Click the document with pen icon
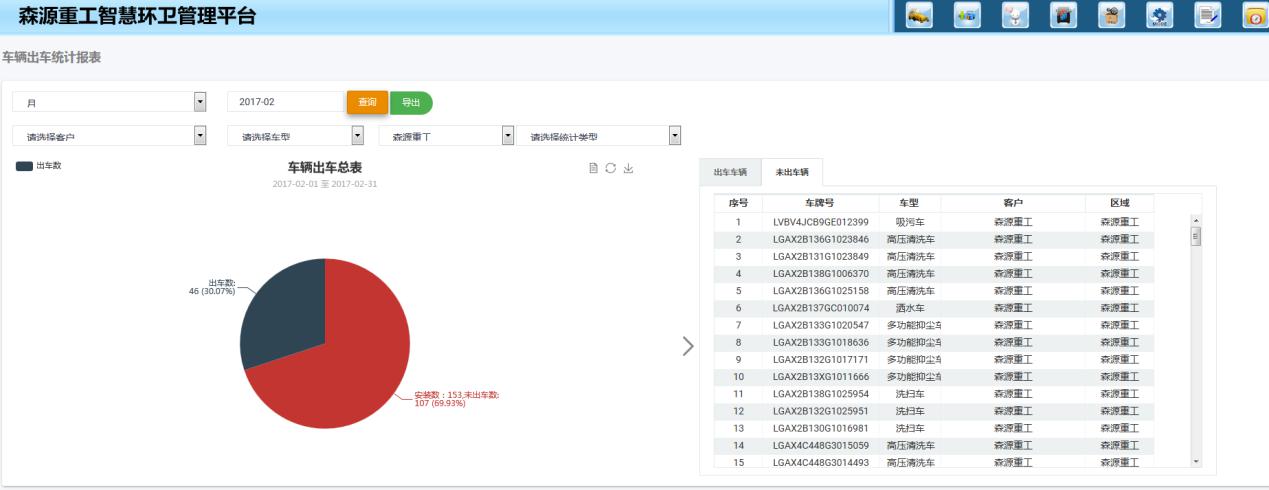 (1208, 16)
